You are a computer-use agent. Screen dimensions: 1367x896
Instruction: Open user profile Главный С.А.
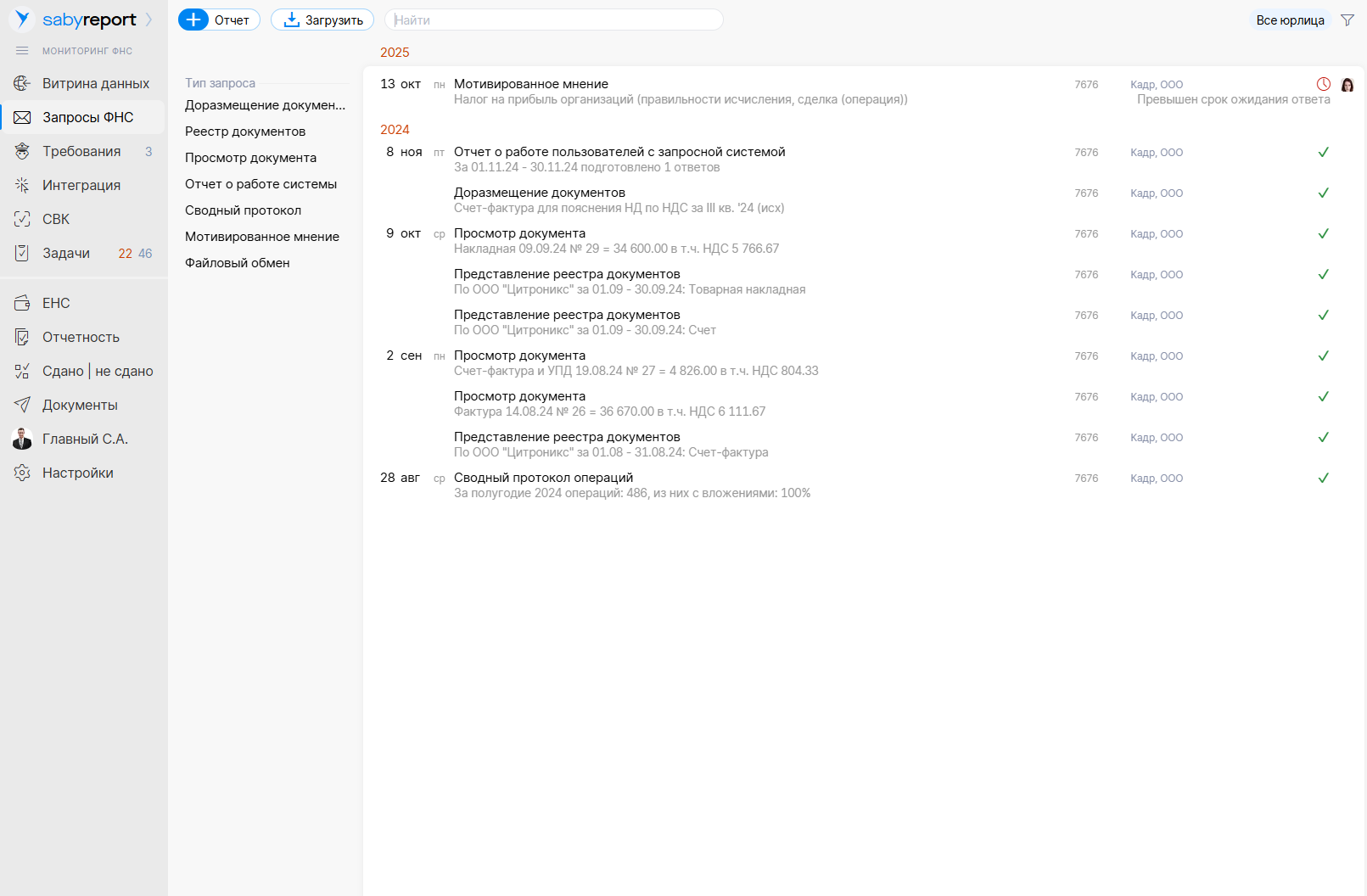85,439
